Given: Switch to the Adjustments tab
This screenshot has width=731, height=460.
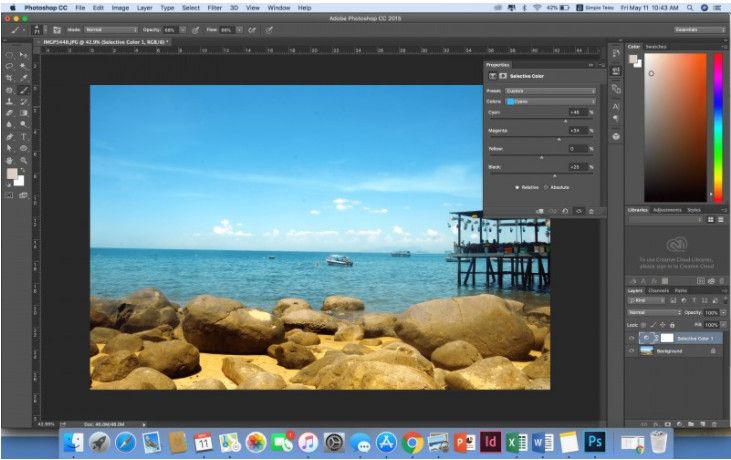Looking at the screenshot, I should [667, 210].
